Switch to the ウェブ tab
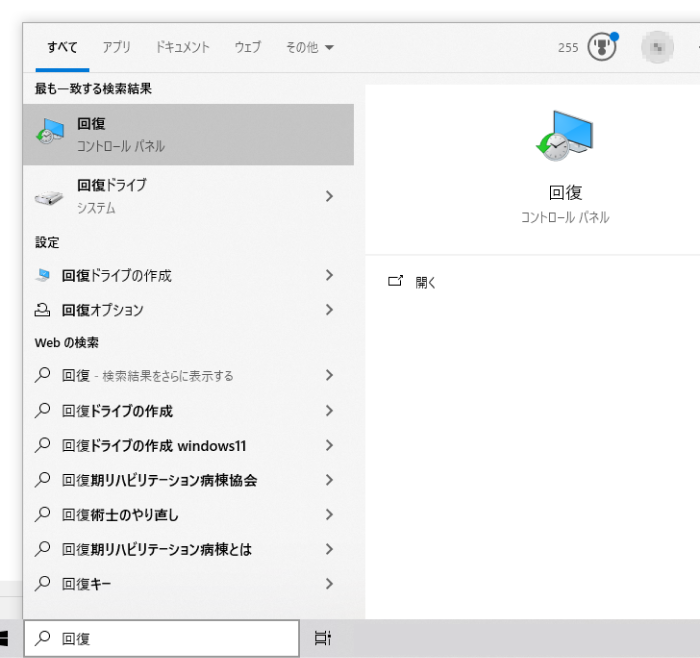 point(248,47)
